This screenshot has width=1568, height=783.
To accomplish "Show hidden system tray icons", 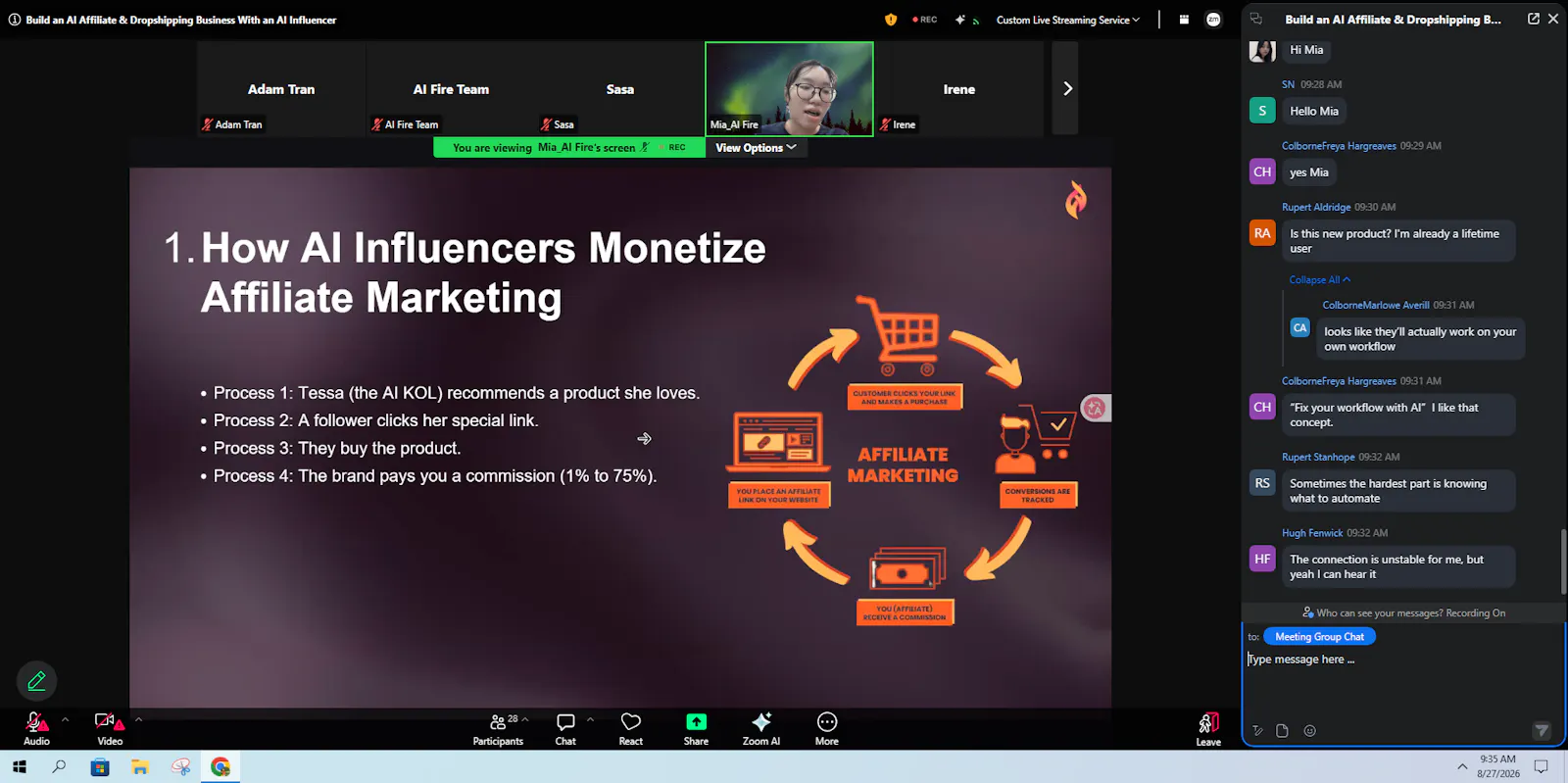I will tap(1462, 767).
